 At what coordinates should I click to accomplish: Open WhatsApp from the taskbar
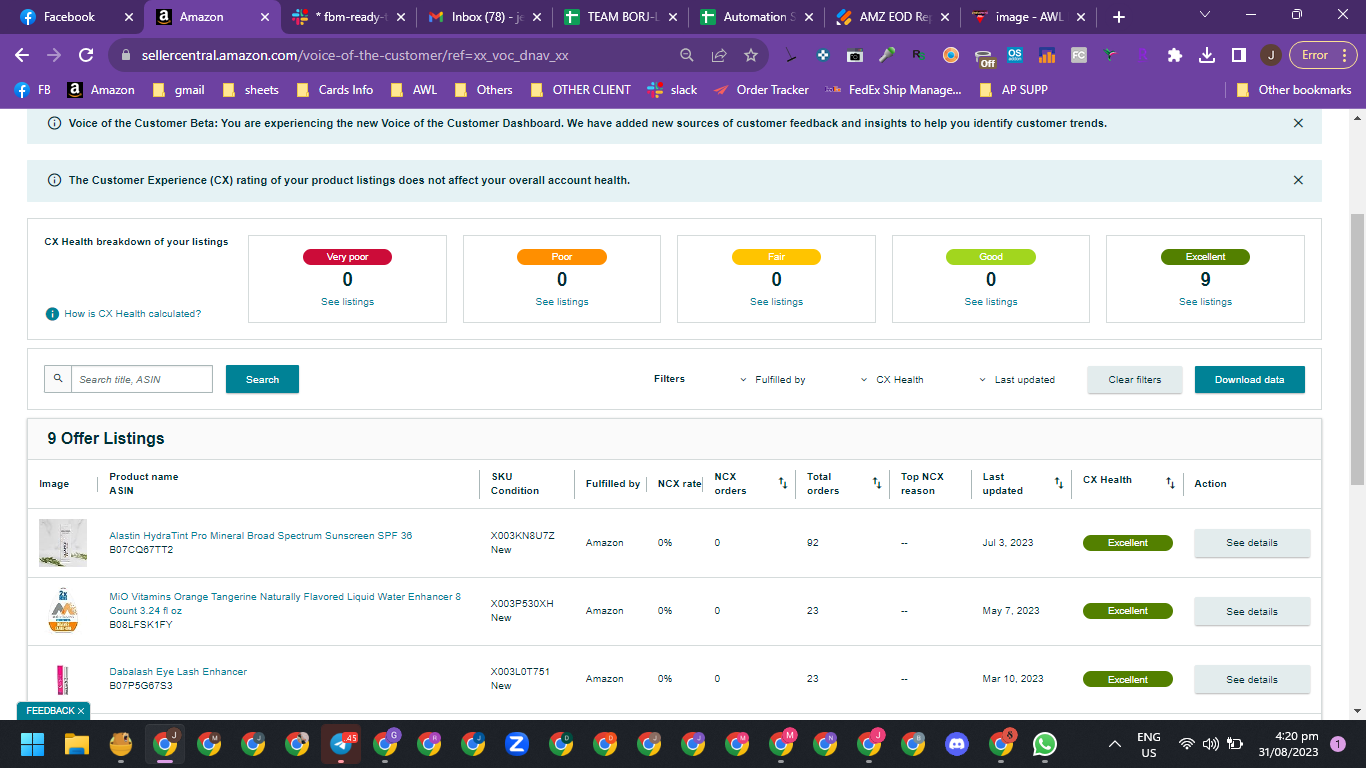point(1045,743)
